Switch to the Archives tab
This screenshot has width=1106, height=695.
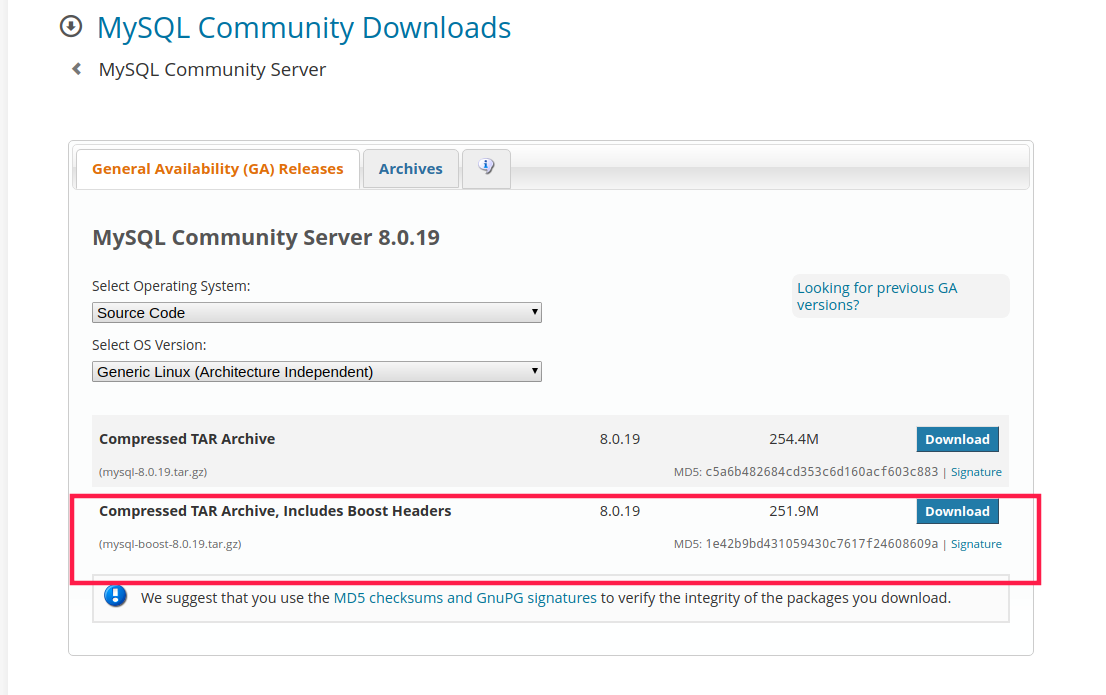(411, 169)
